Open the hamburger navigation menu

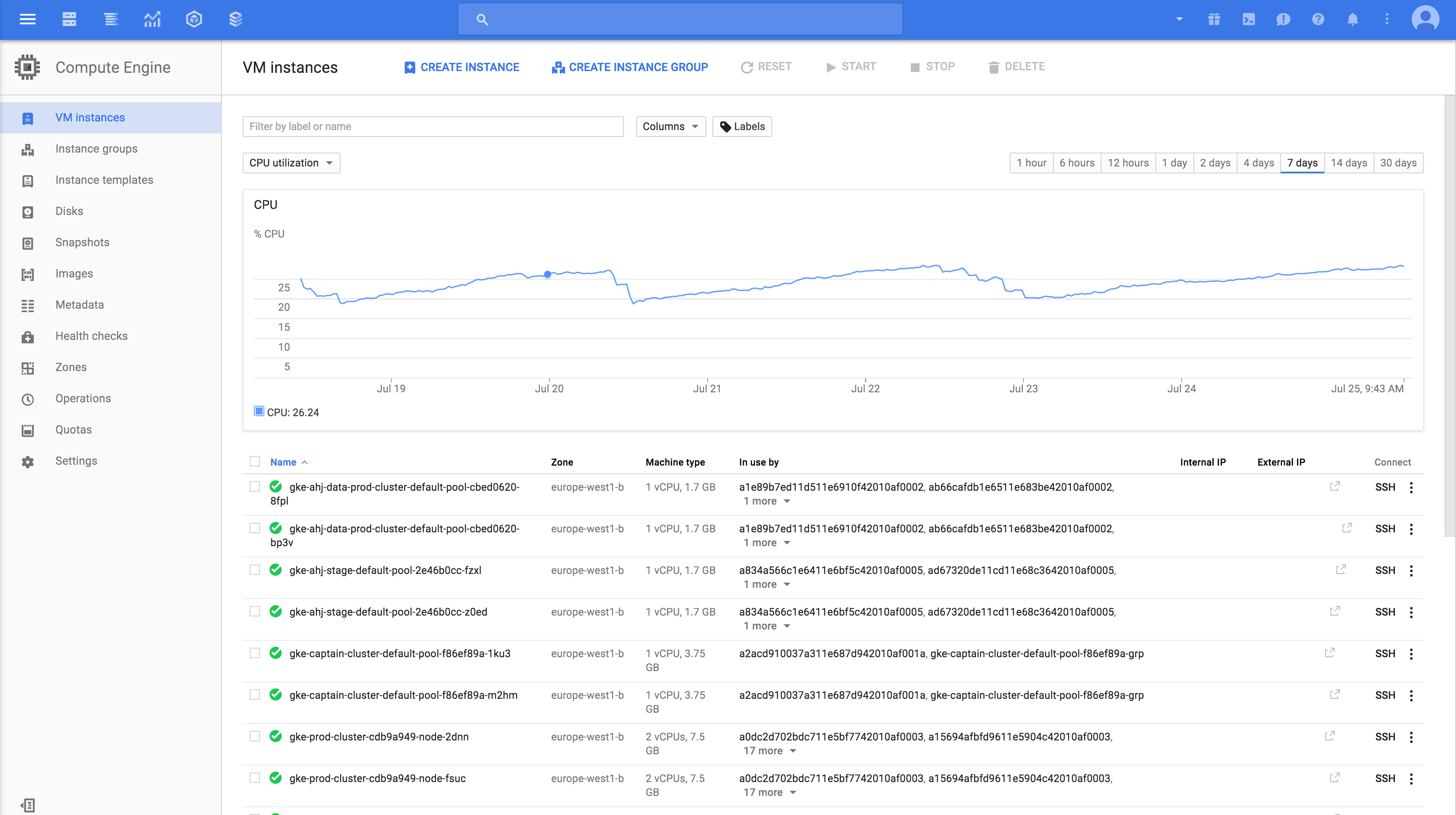pyautogui.click(x=28, y=19)
